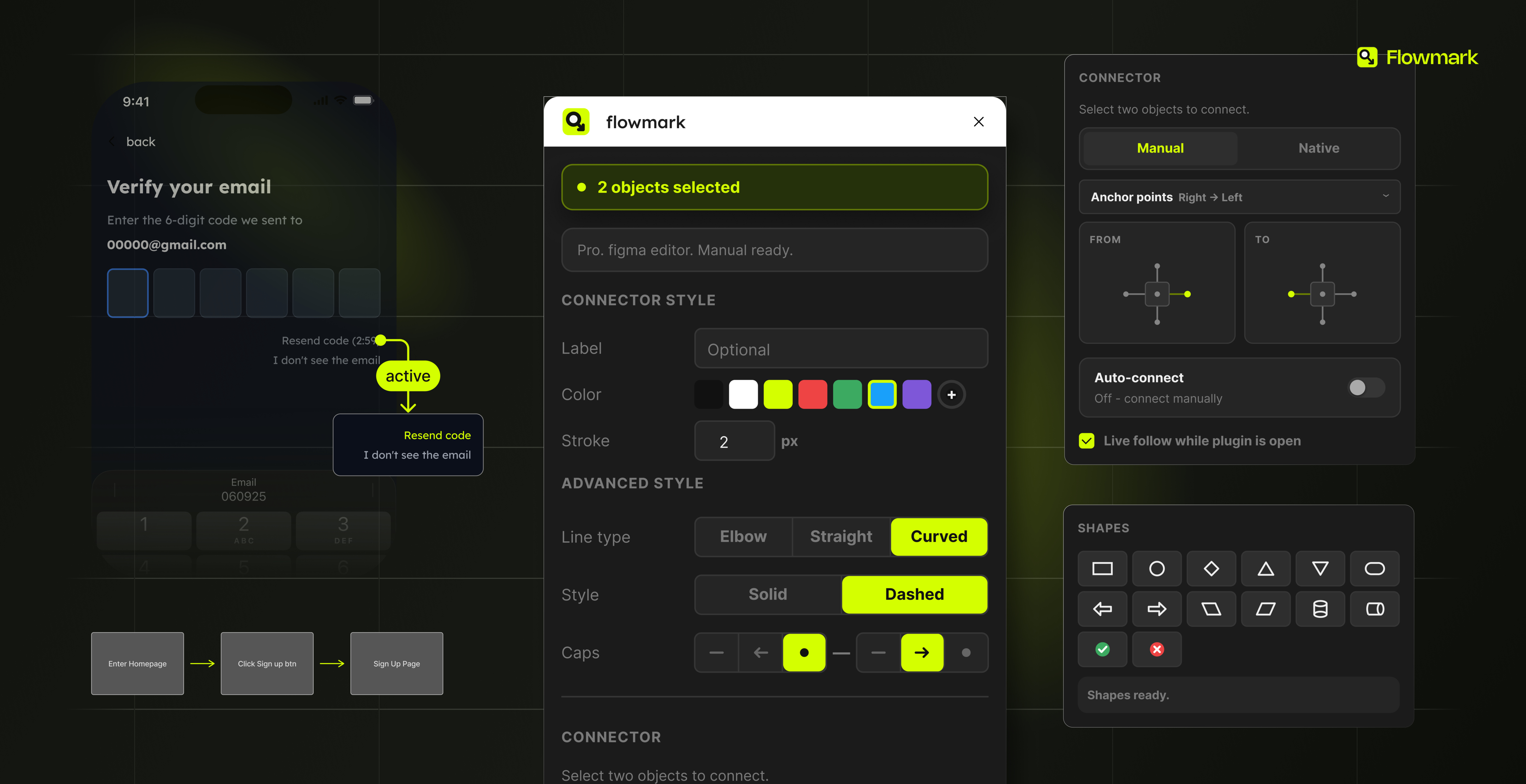This screenshot has height=784, width=1526.
Task: Click the back link on phone screen
Action: coord(140,142)
